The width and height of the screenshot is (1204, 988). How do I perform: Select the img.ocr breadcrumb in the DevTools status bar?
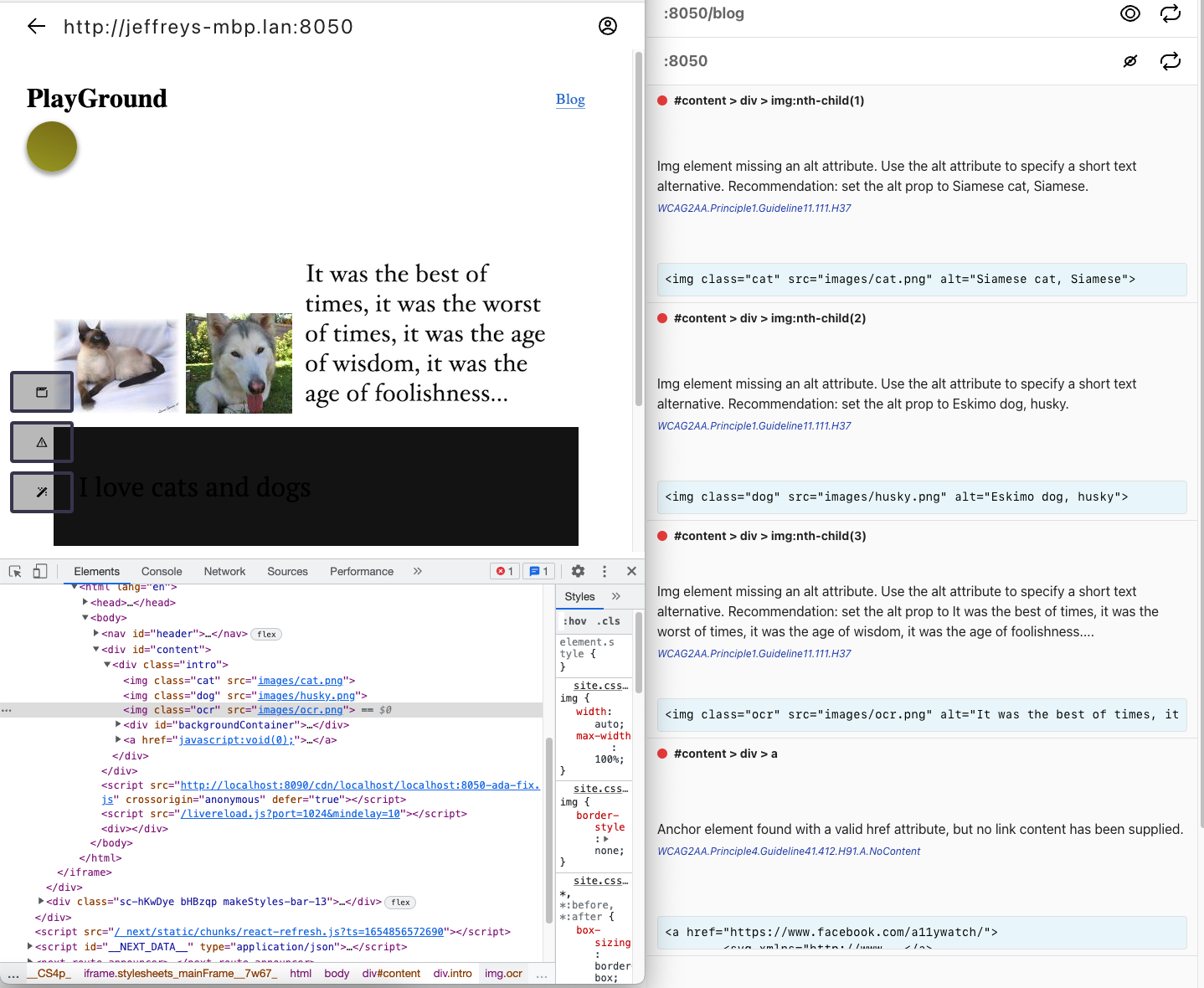tap(503, 973)
